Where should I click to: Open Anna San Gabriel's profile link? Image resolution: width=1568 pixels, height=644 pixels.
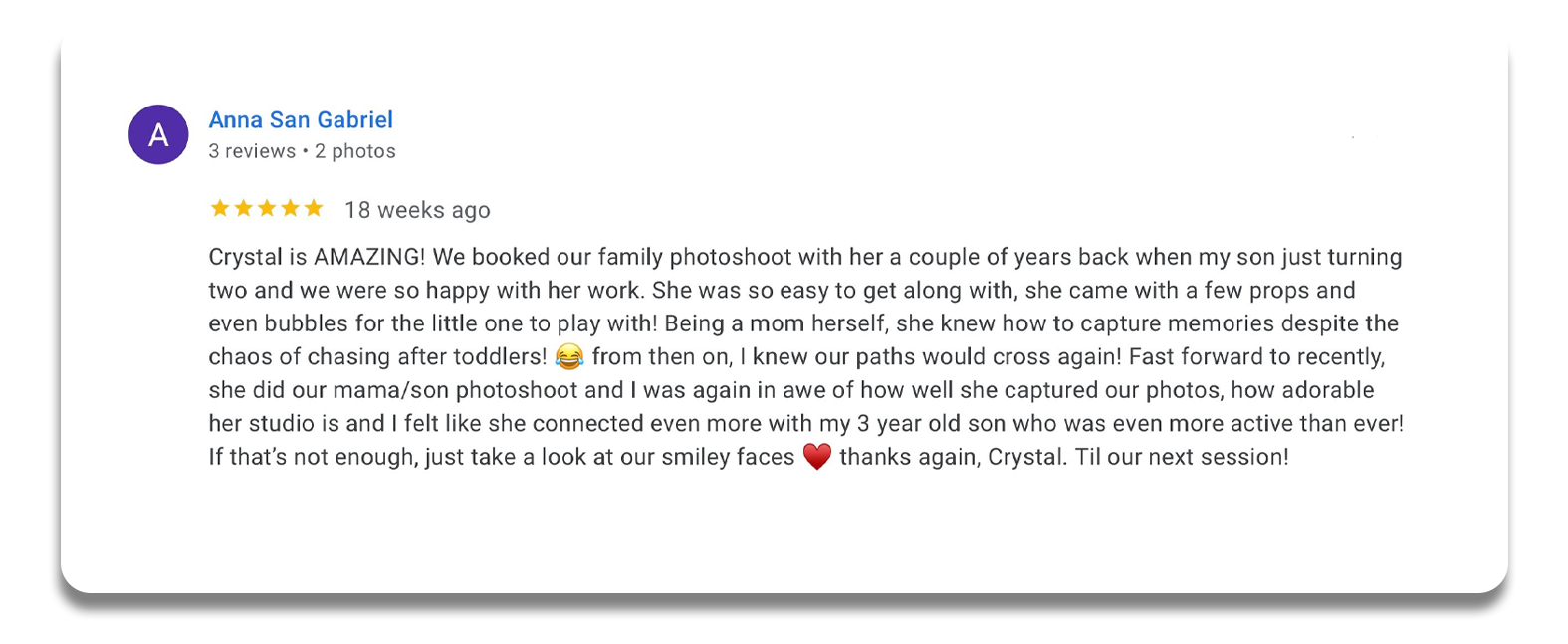(x=301, y=120)
